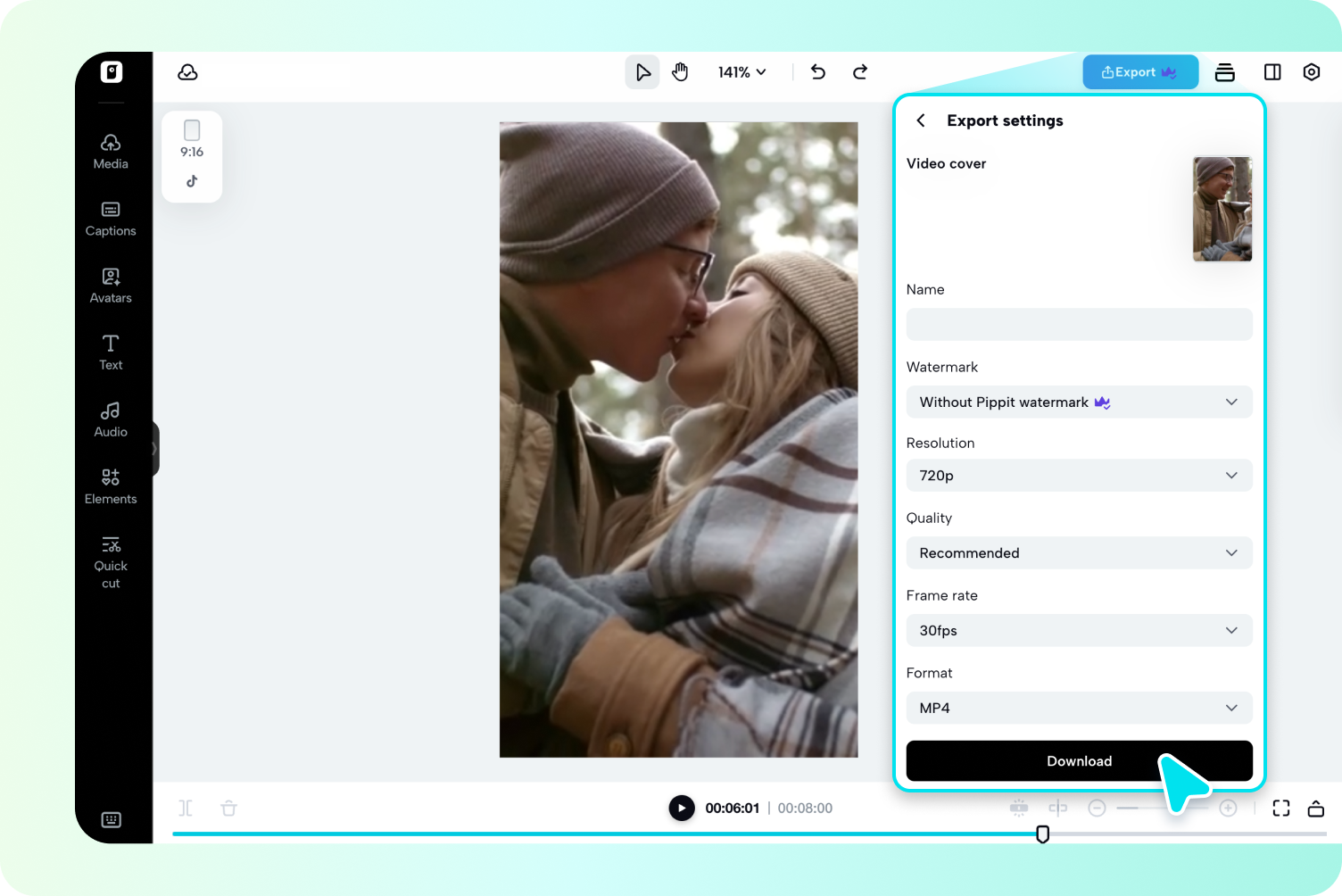Expand the Watermark dropdown
Screen dimensions: 1342x896
(1079, 402)
